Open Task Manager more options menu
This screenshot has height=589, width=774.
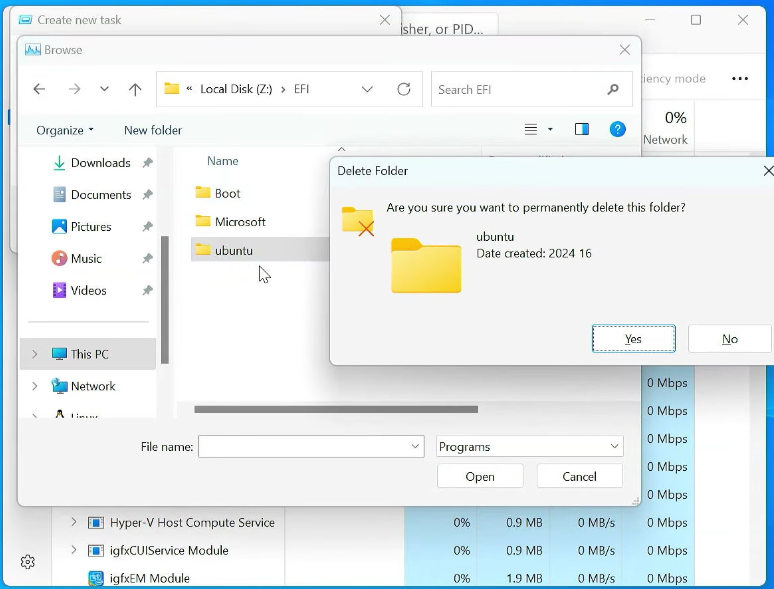click(x=740, y=79)
